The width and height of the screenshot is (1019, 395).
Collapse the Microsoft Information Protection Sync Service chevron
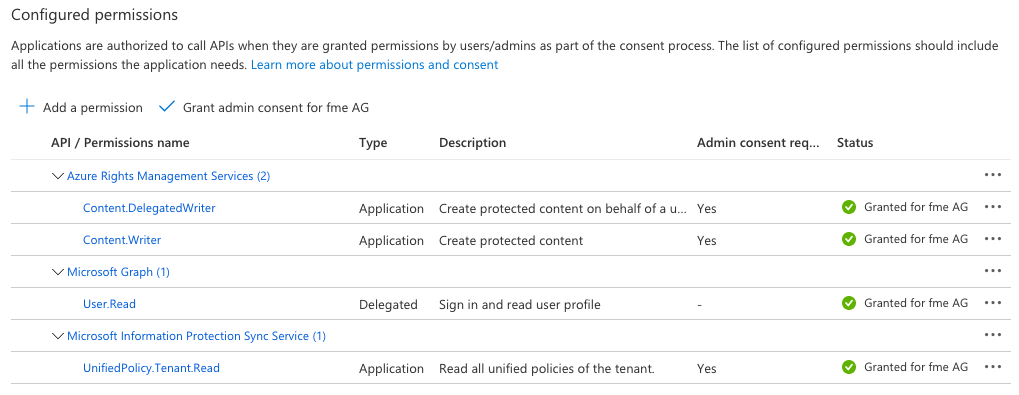click(58, 336)
